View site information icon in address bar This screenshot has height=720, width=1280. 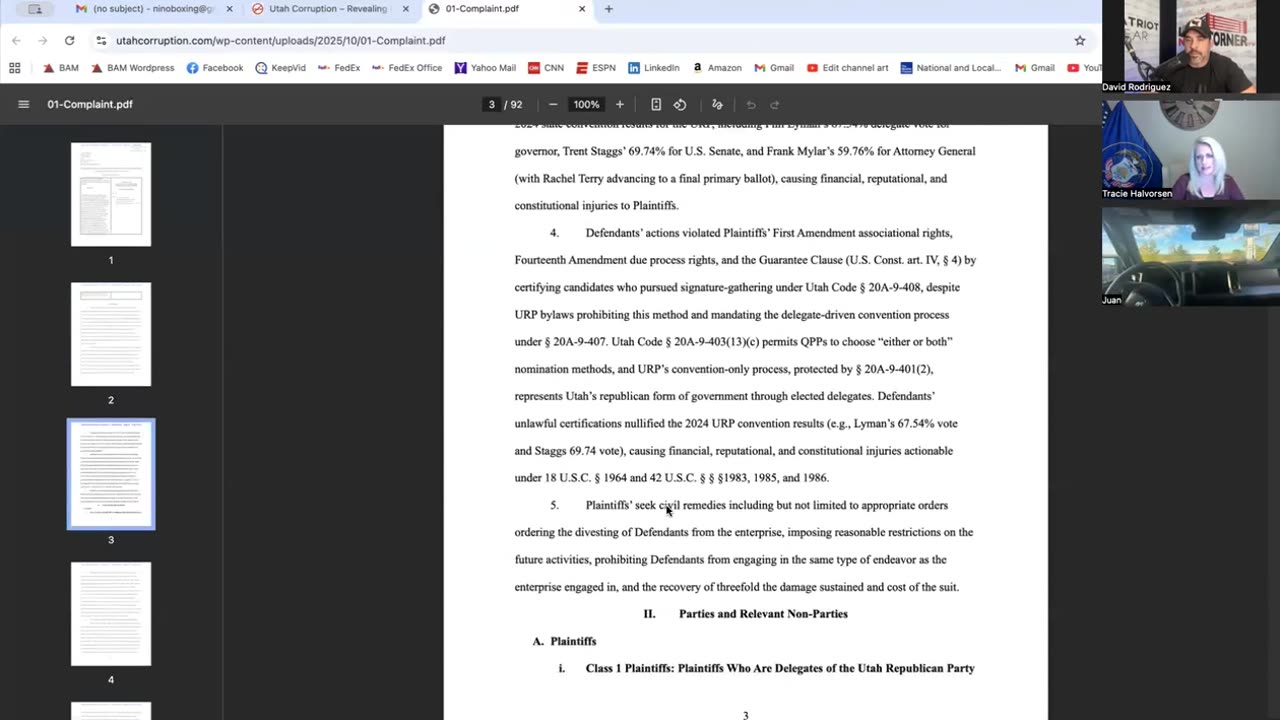(101, 40)
